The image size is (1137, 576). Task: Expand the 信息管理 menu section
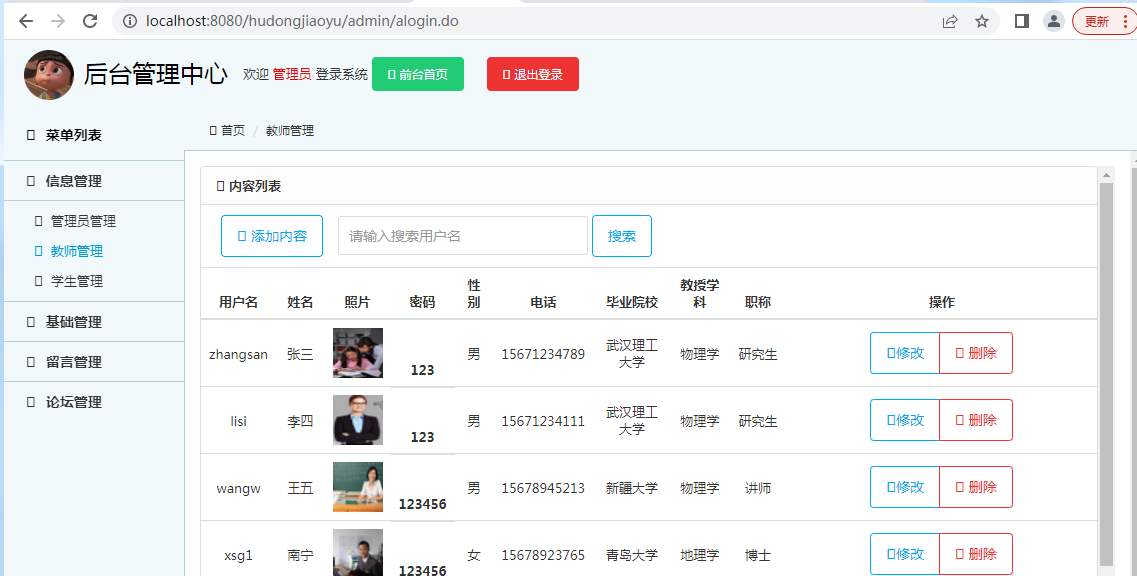coord(74,181)
